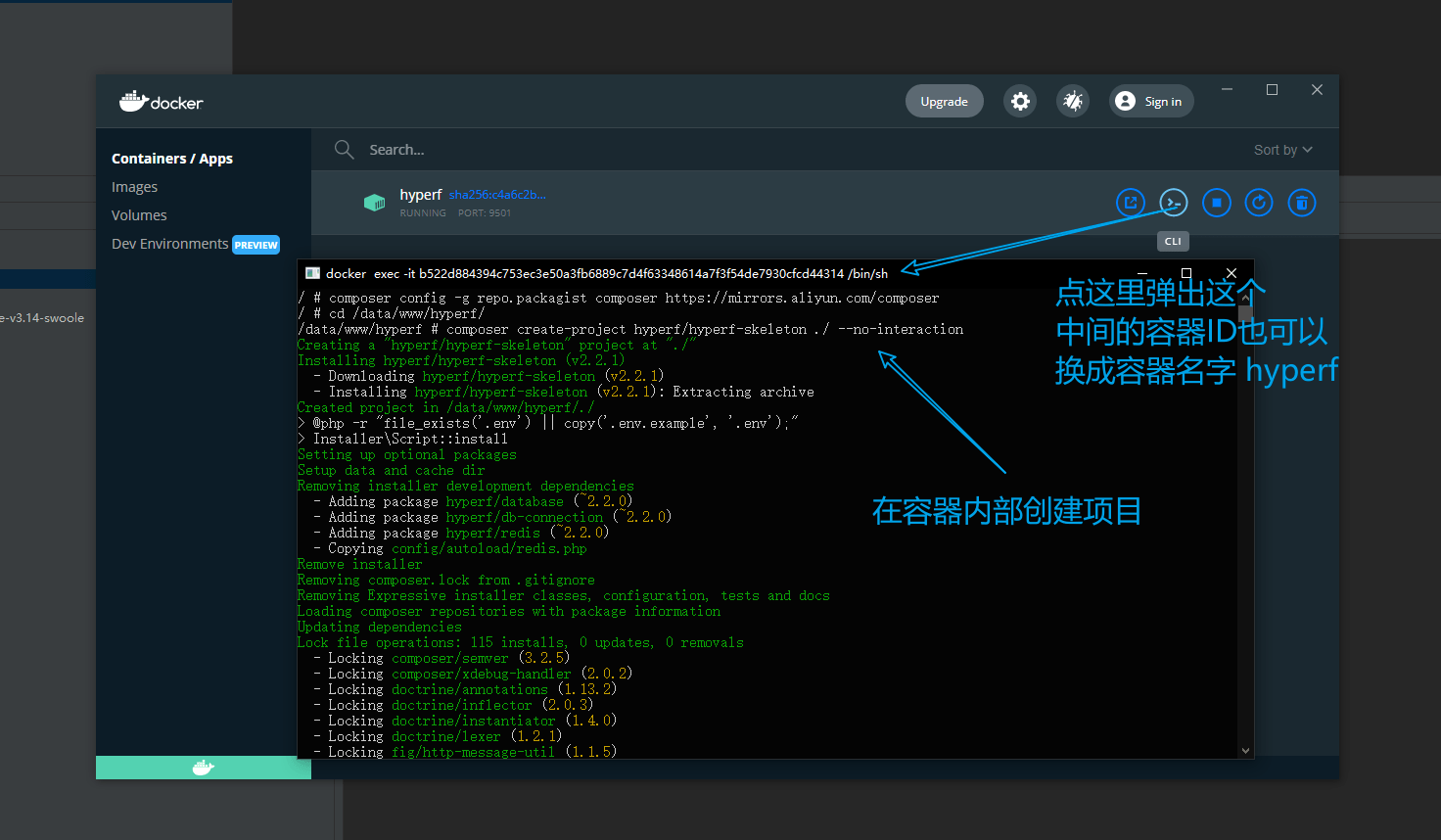Screen dimensions: 1441x840
Task: Open the troubleshoot bug icon
Action: 1073,101
